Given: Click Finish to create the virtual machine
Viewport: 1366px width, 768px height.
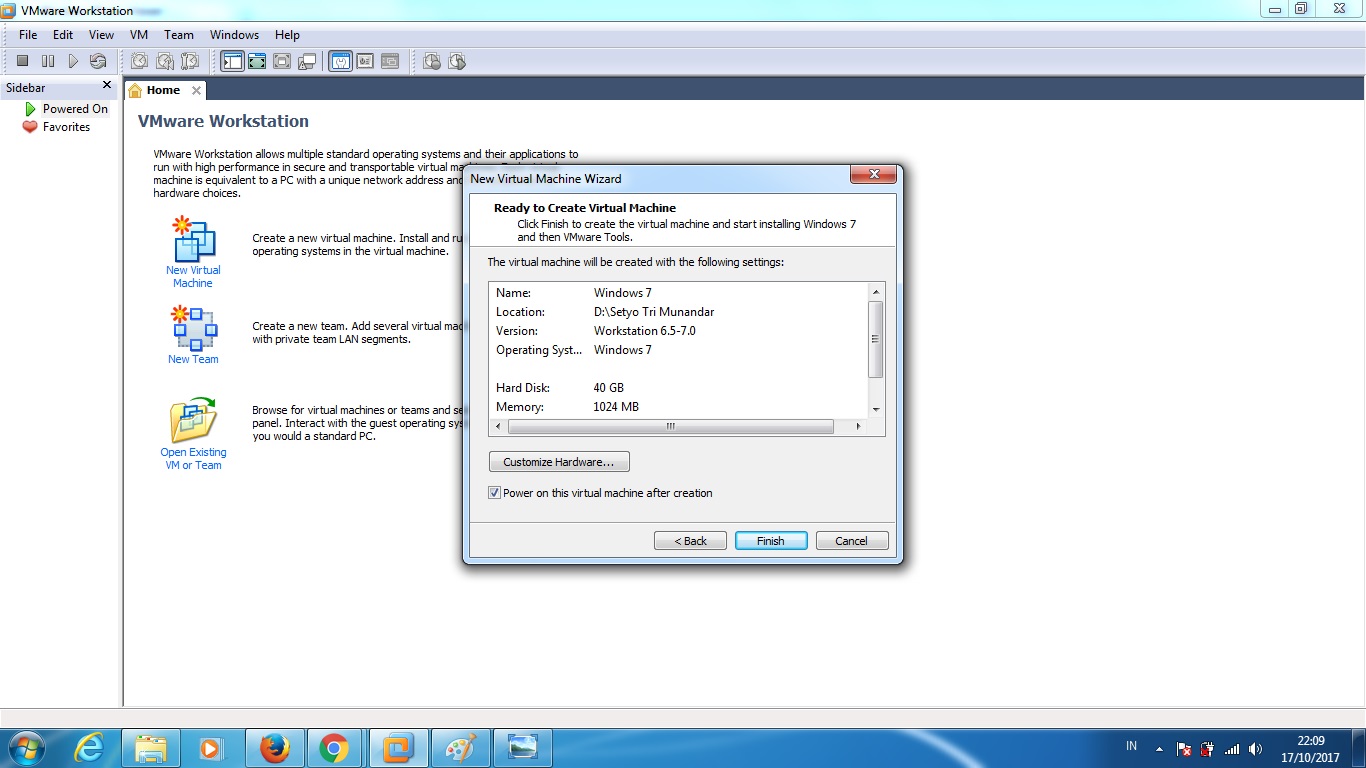Looking at the screenshot, I should pos(770,540).
